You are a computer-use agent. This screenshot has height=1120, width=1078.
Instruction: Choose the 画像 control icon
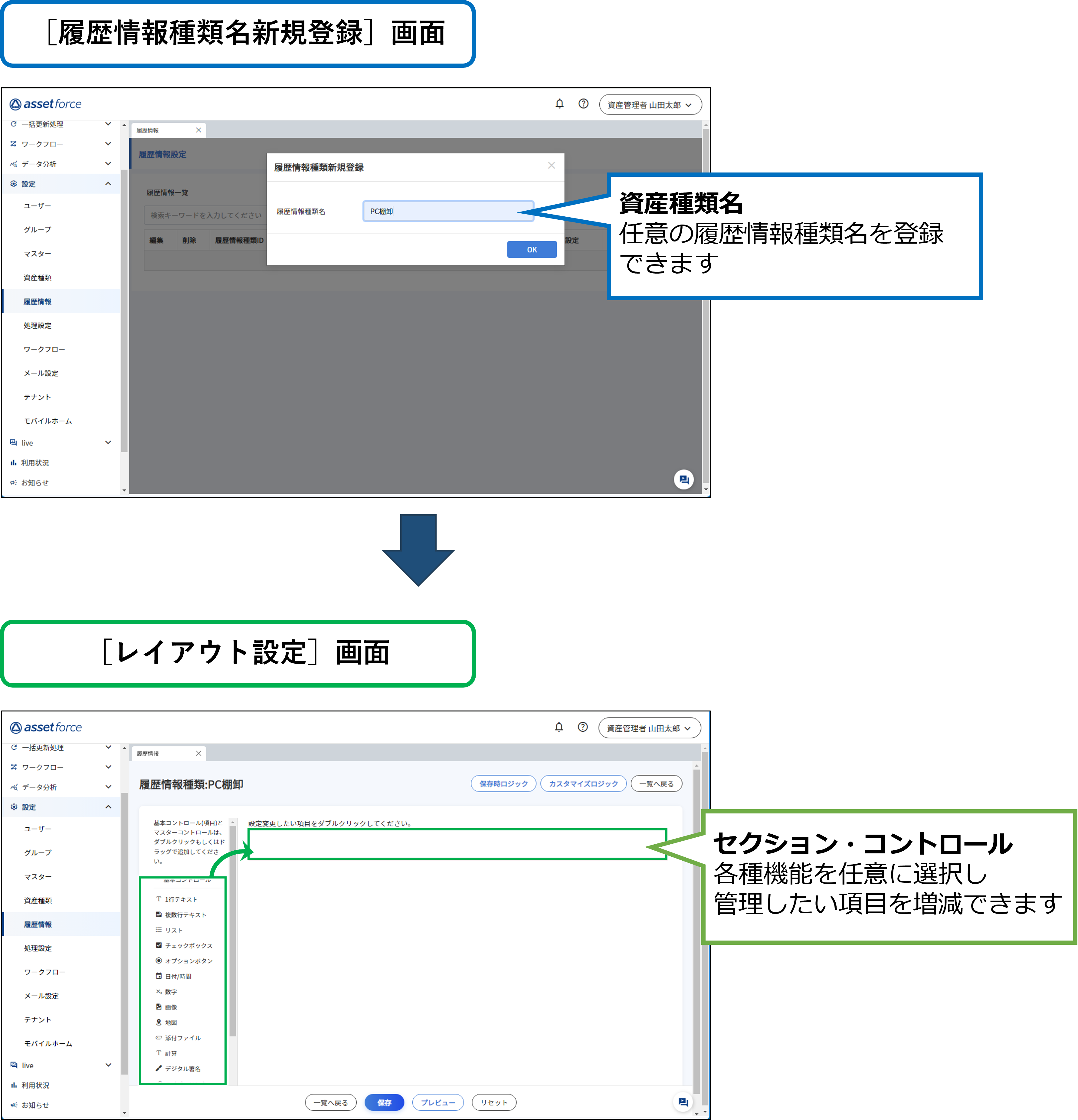[158, 1007]
